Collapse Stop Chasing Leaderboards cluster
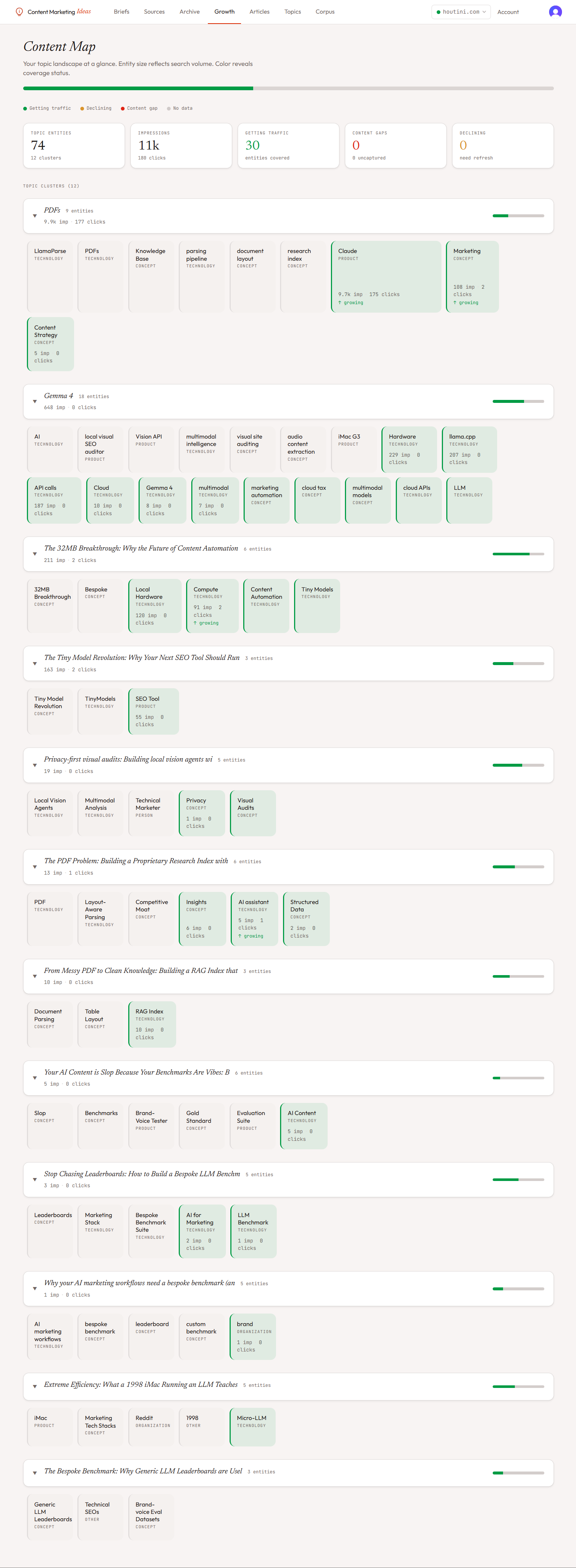The image size is (576, 1568). point(35,1179)
